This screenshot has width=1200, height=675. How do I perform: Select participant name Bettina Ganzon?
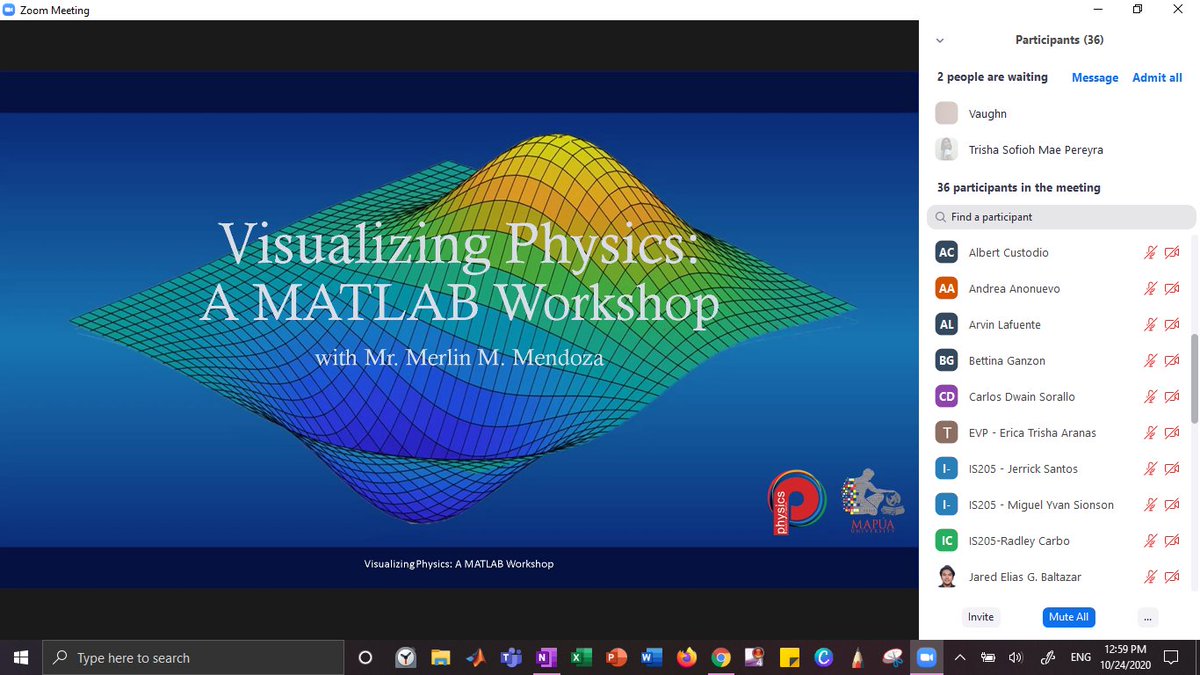pos(1007,361)
